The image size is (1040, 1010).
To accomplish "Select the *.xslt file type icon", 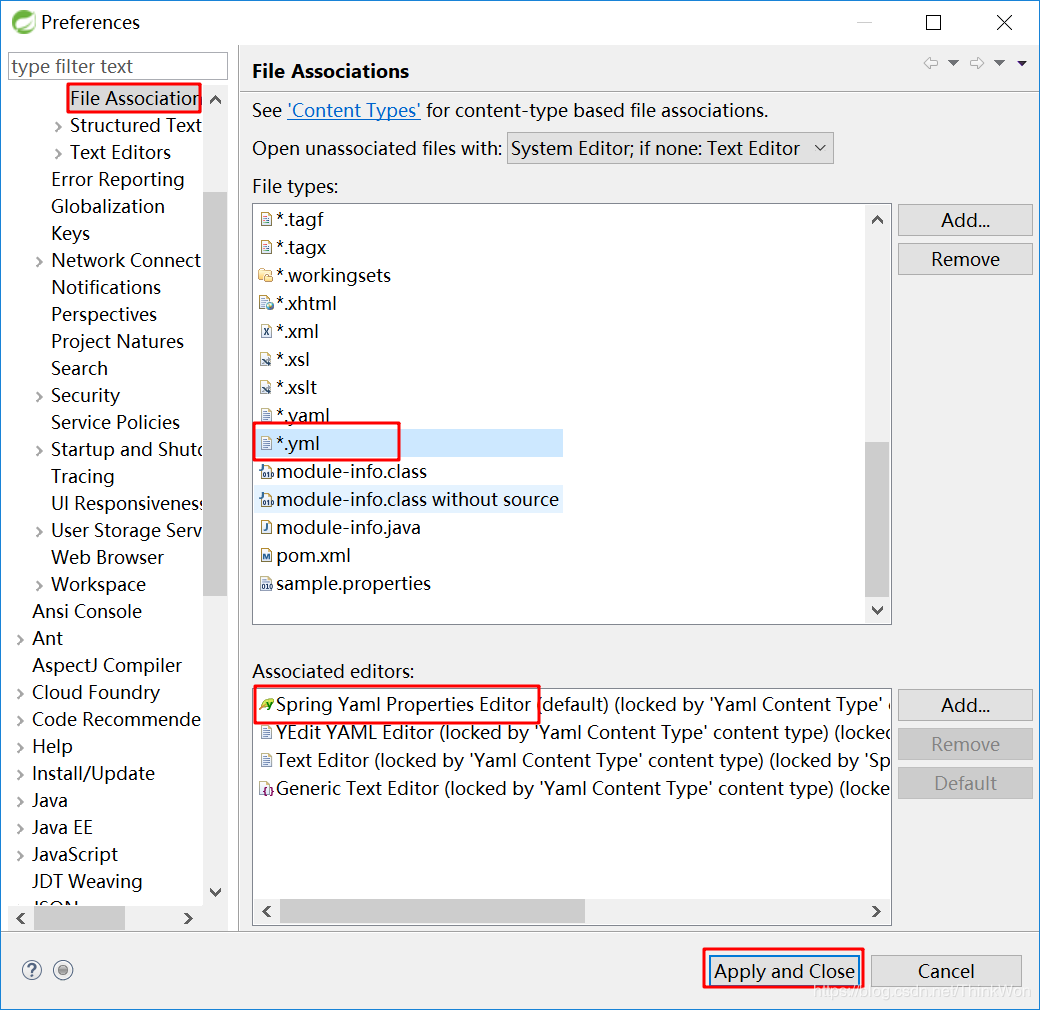I will (266, 387).
